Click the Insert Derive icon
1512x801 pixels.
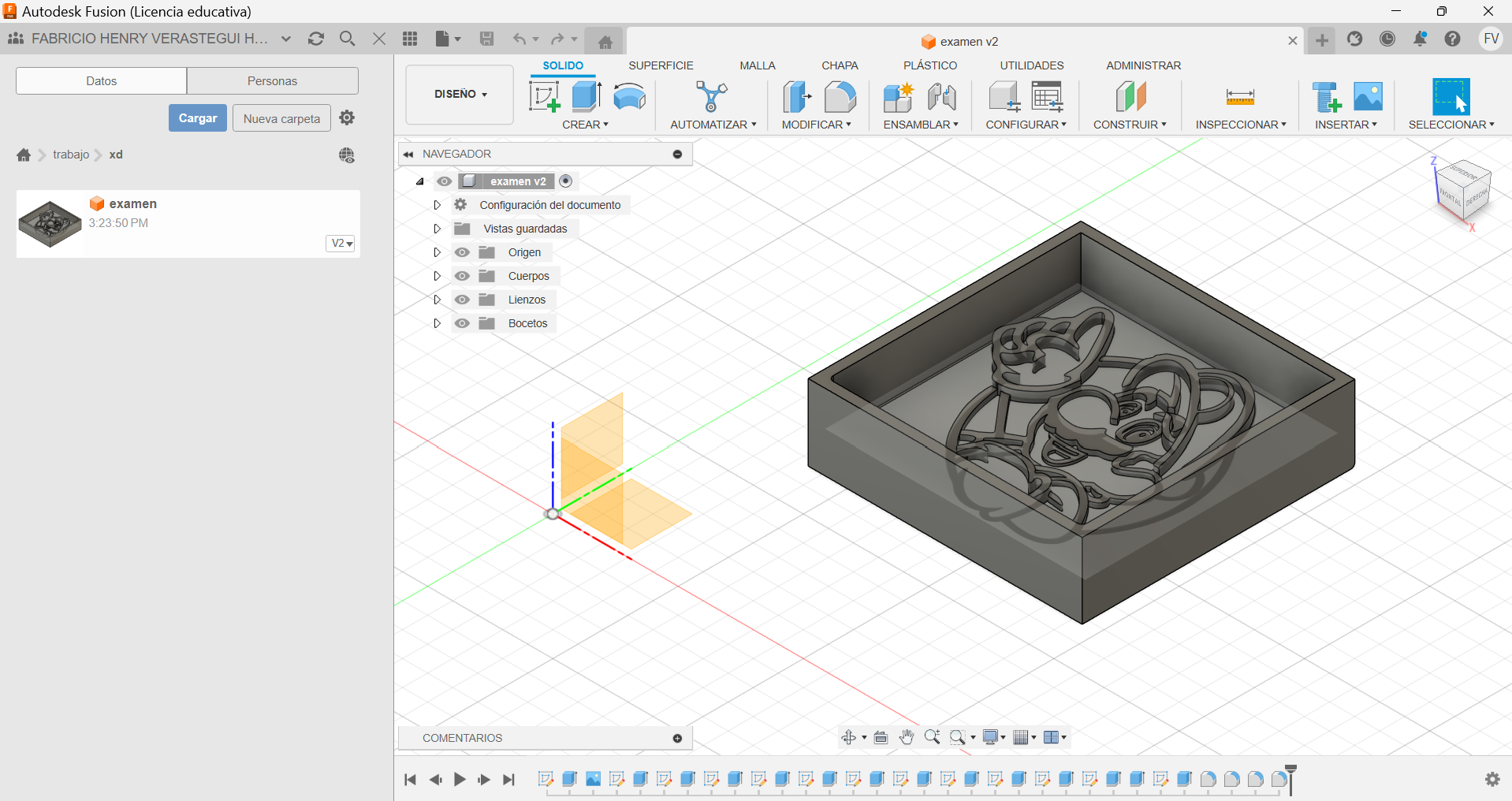coord(1326,97)
